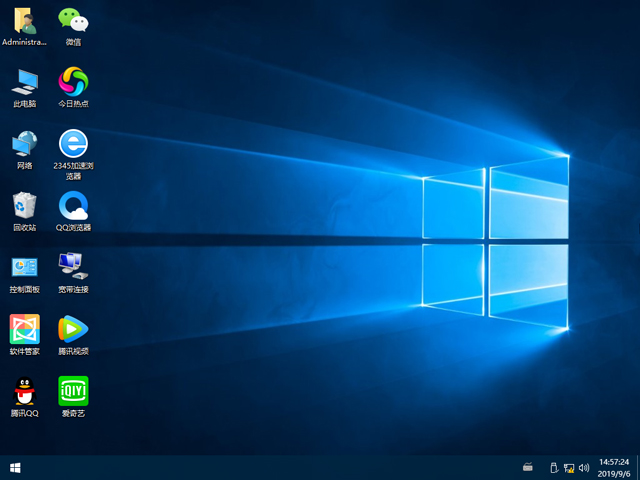Click the USB safely remove hardware icon
The height and width of the screenshot is (480, 640).
(x=553, y=467)
